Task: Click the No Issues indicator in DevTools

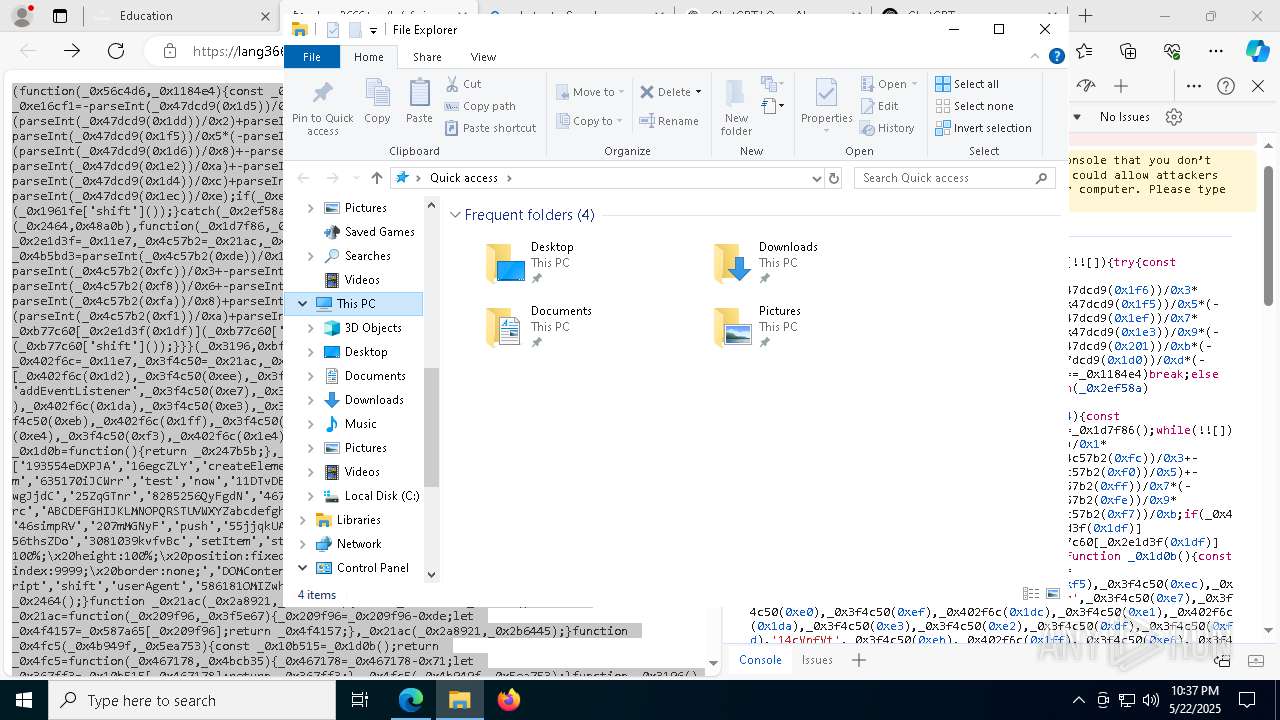Action: click(x=1124, y=117)
